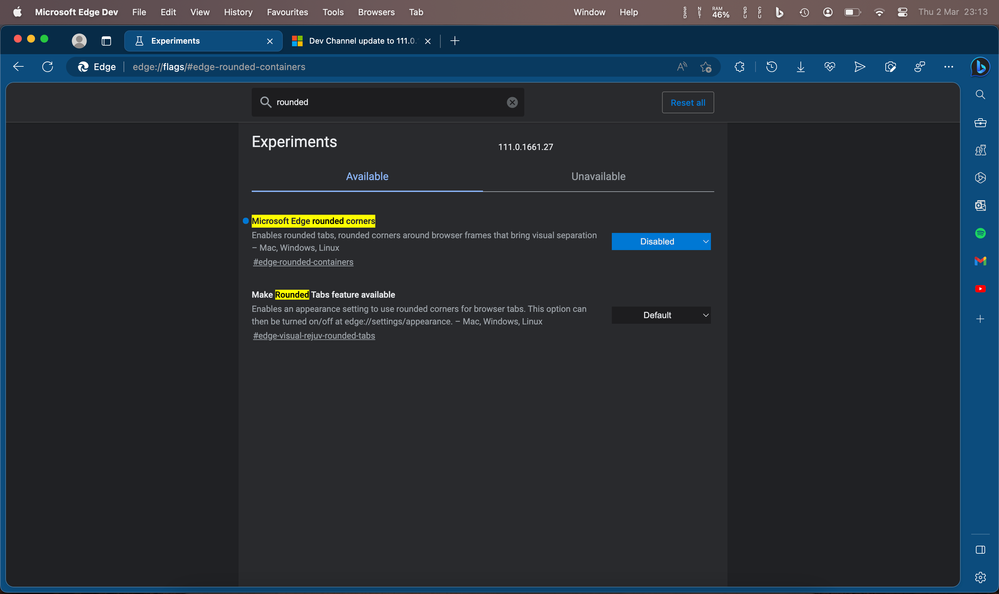Open Settings and more ellipsis menu
Image resolution: width=999 pixels, height=594 pixels.
click(948, 67)
